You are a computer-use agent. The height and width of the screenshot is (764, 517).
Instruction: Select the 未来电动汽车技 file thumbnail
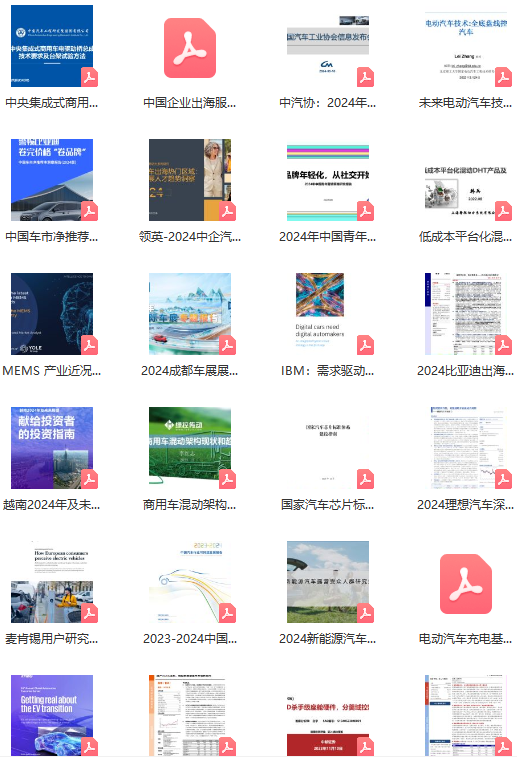point(466,46)
